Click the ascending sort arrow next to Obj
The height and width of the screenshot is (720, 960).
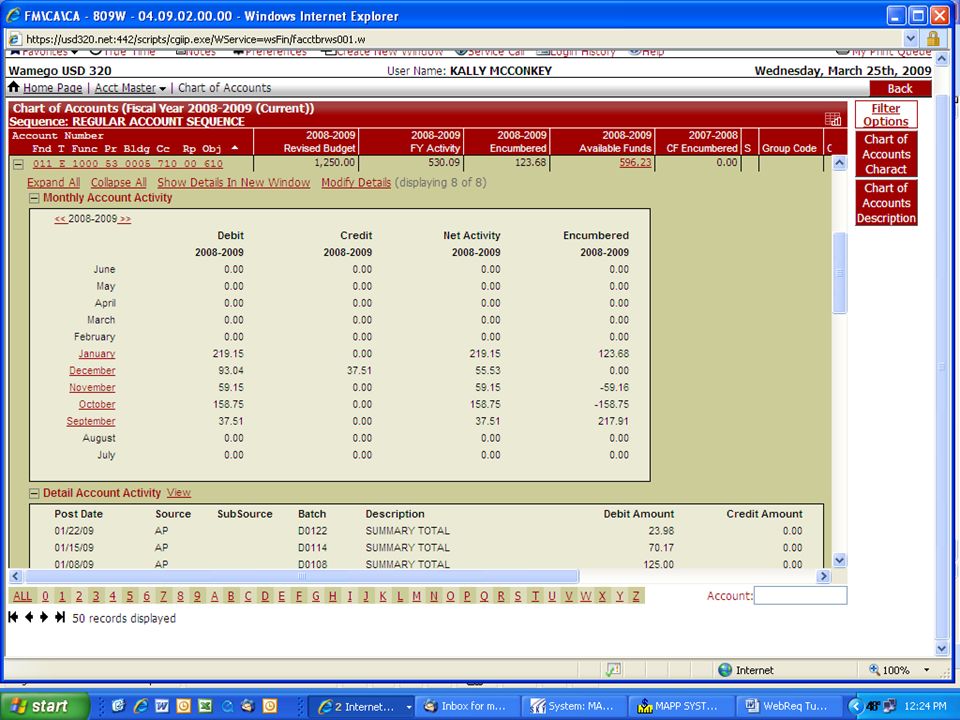pos(234,148)
